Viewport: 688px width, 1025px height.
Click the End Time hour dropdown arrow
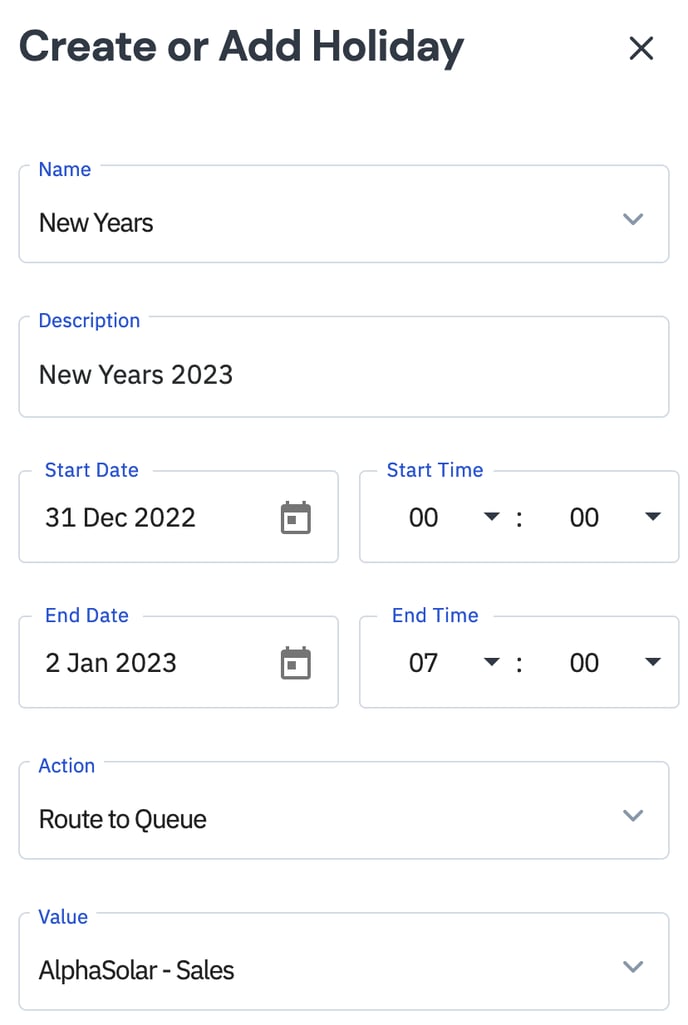(x=491, y=662)
